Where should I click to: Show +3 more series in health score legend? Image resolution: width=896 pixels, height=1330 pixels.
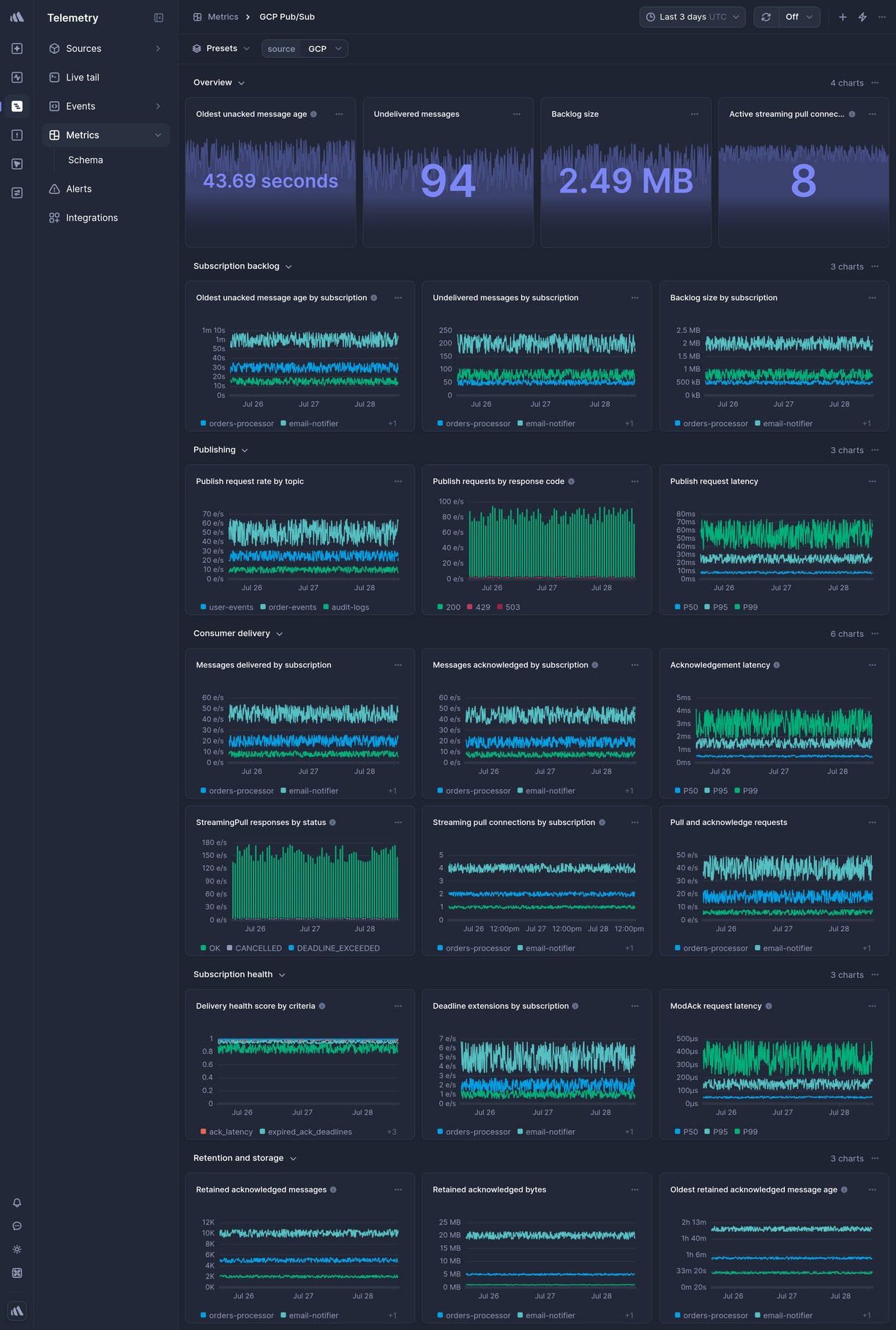(392, 1132)
